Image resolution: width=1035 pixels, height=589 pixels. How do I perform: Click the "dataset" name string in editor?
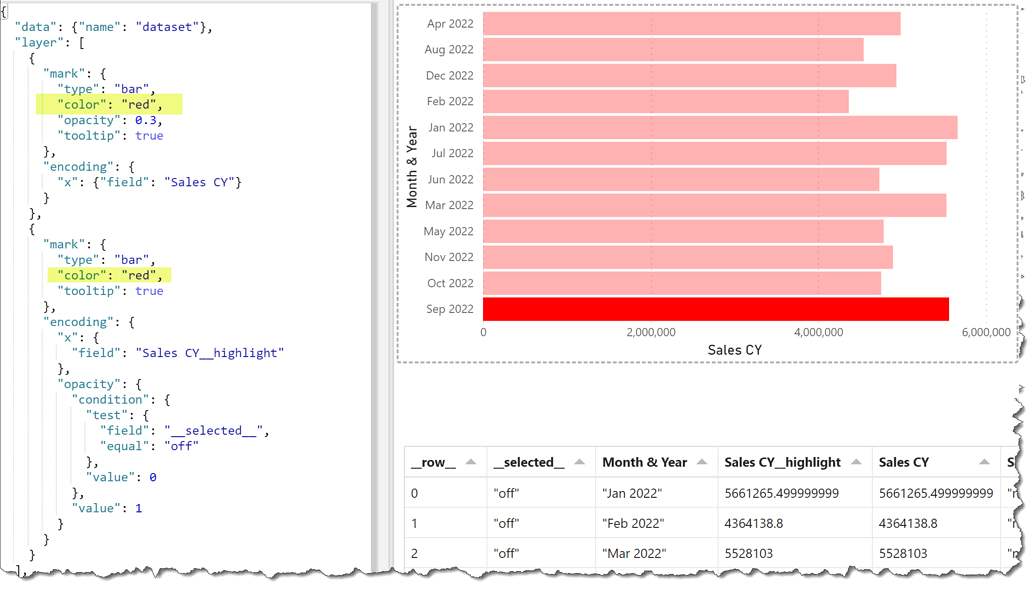pyautogui.click(x=167, y=27)
